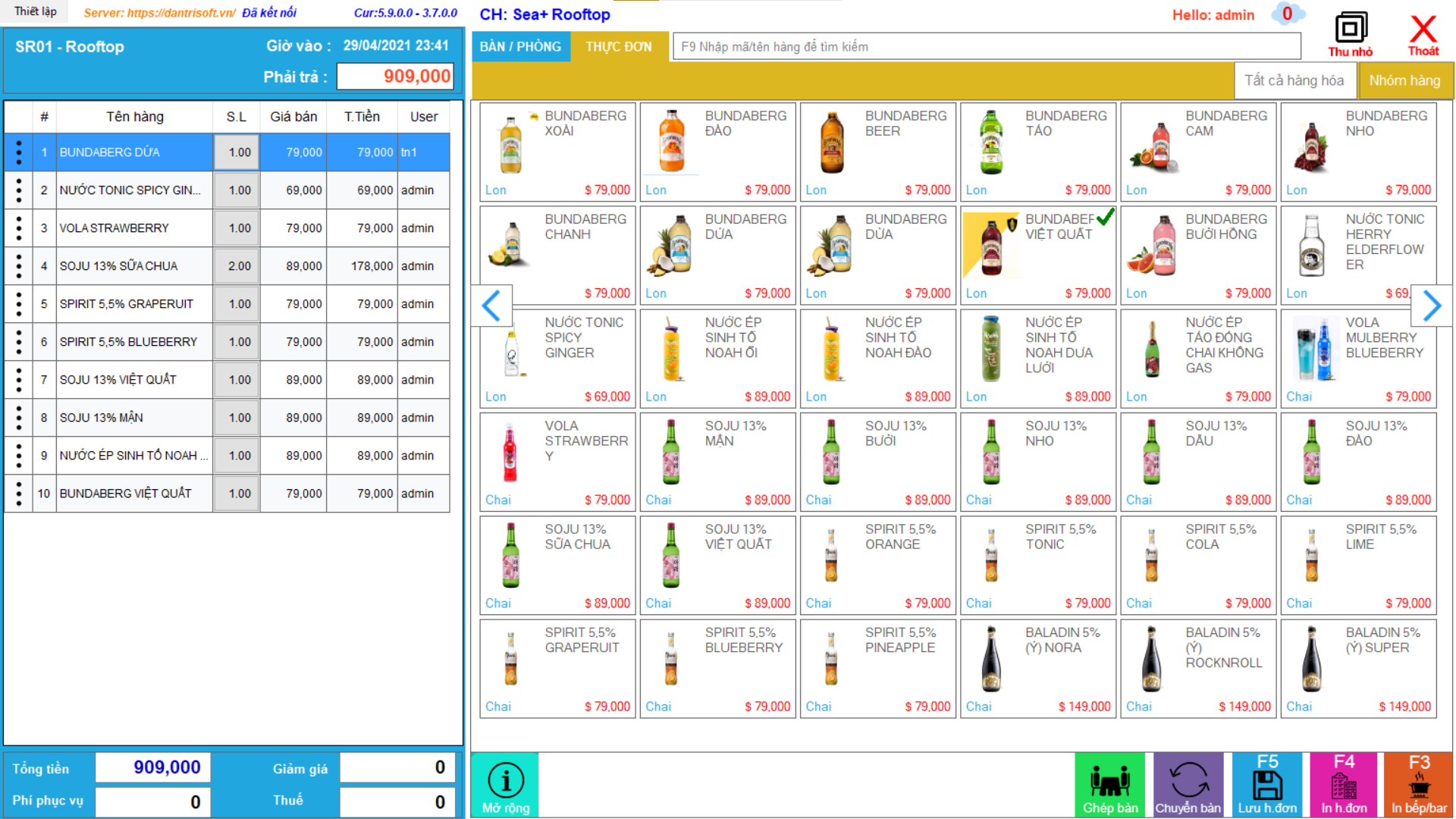Add BUNDABERG TÁO to the order

point(1038,152)
